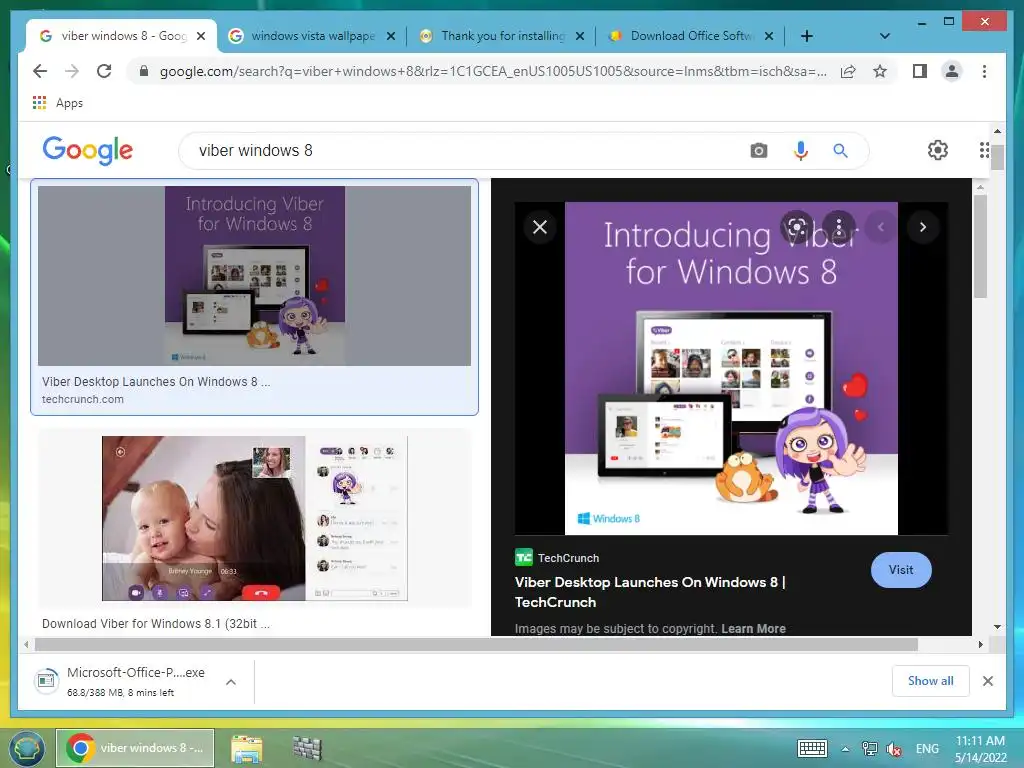Open Download Viber for Windows 8.1 caption
The width and height of the screenshot is (1024, 768).
pos(156,624)
